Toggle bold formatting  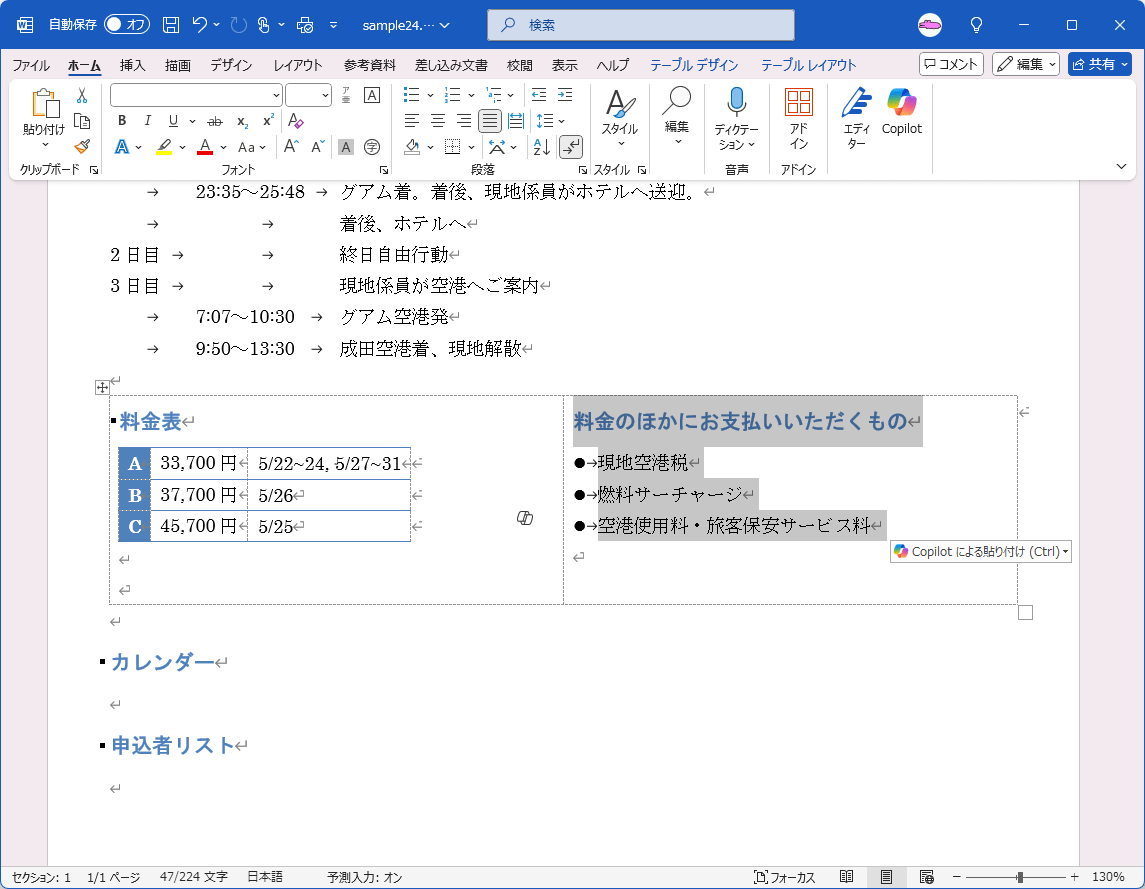pos(122,121)
